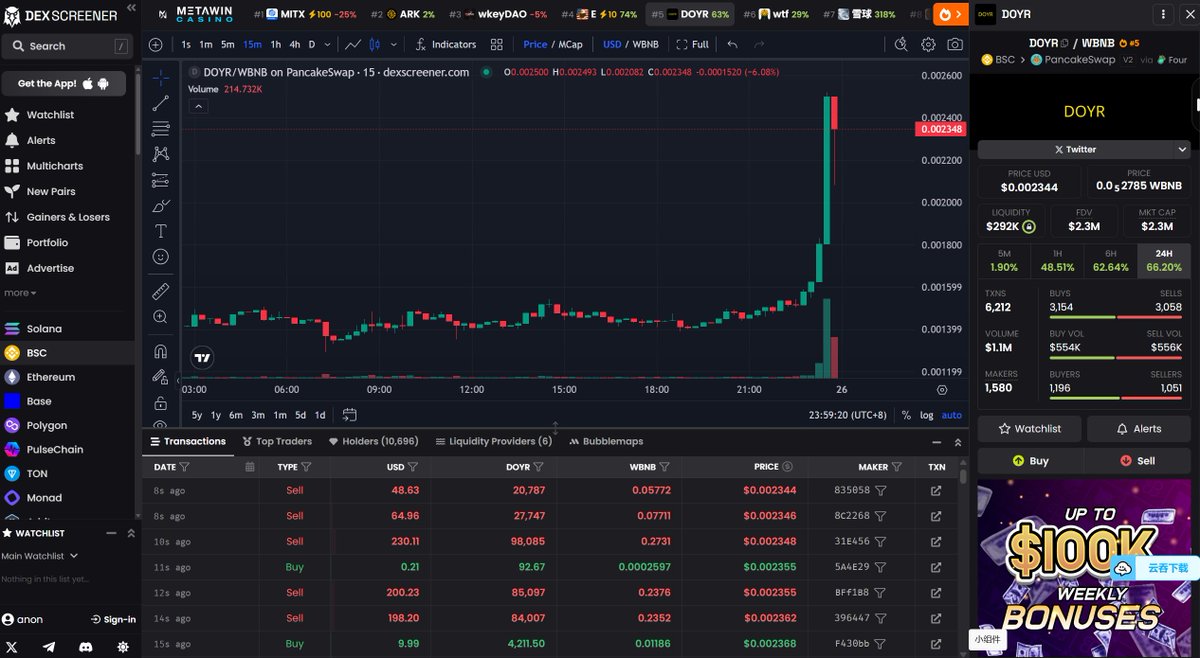Select the Measure ruler tool

(x=160, y=291)
